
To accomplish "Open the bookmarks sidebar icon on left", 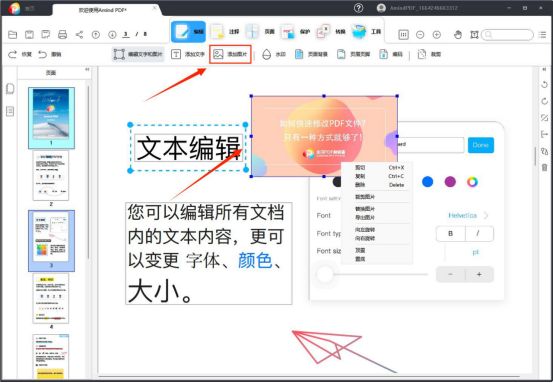I will 10,111.
